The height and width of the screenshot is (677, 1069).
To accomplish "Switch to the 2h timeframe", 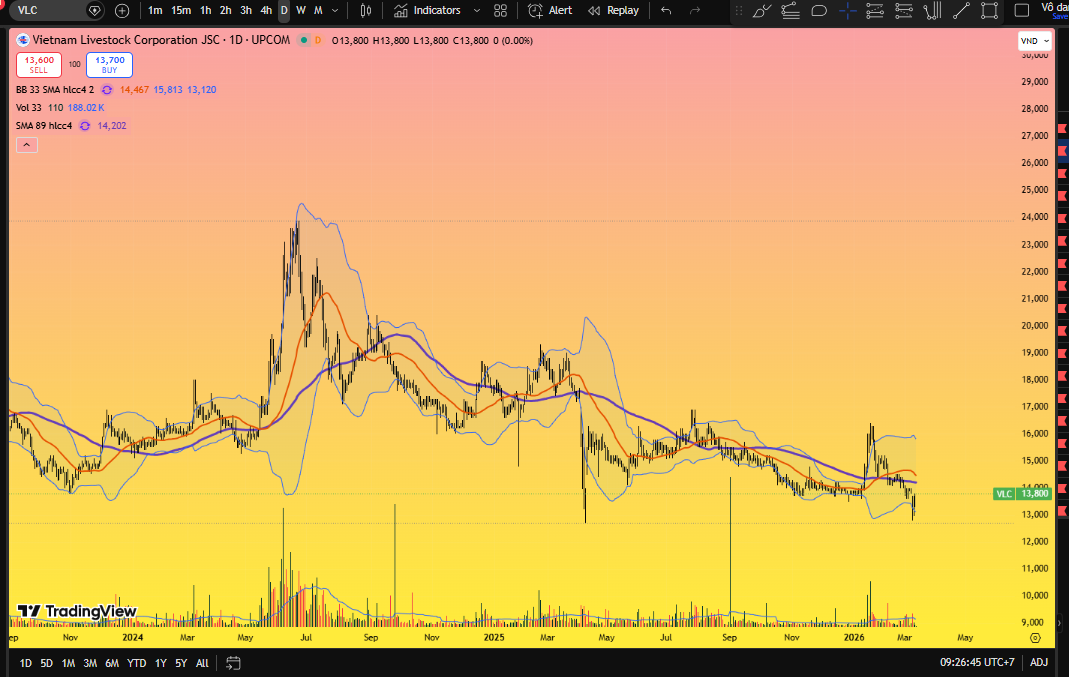I will pyautogui.click(x=226, y=10).
